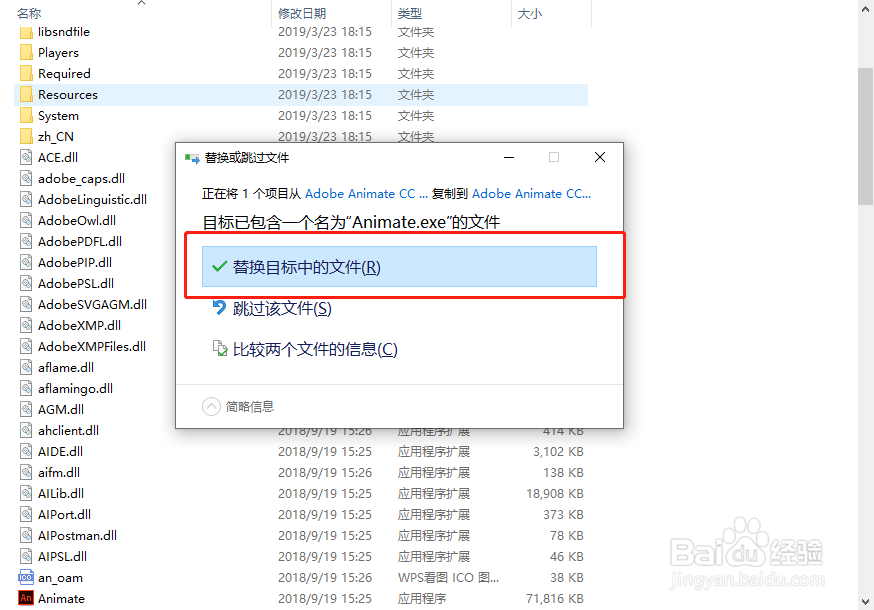Select the Required folder icon
Image resolution: width=874 pixels, height=610 pixels.
[26, 73]
